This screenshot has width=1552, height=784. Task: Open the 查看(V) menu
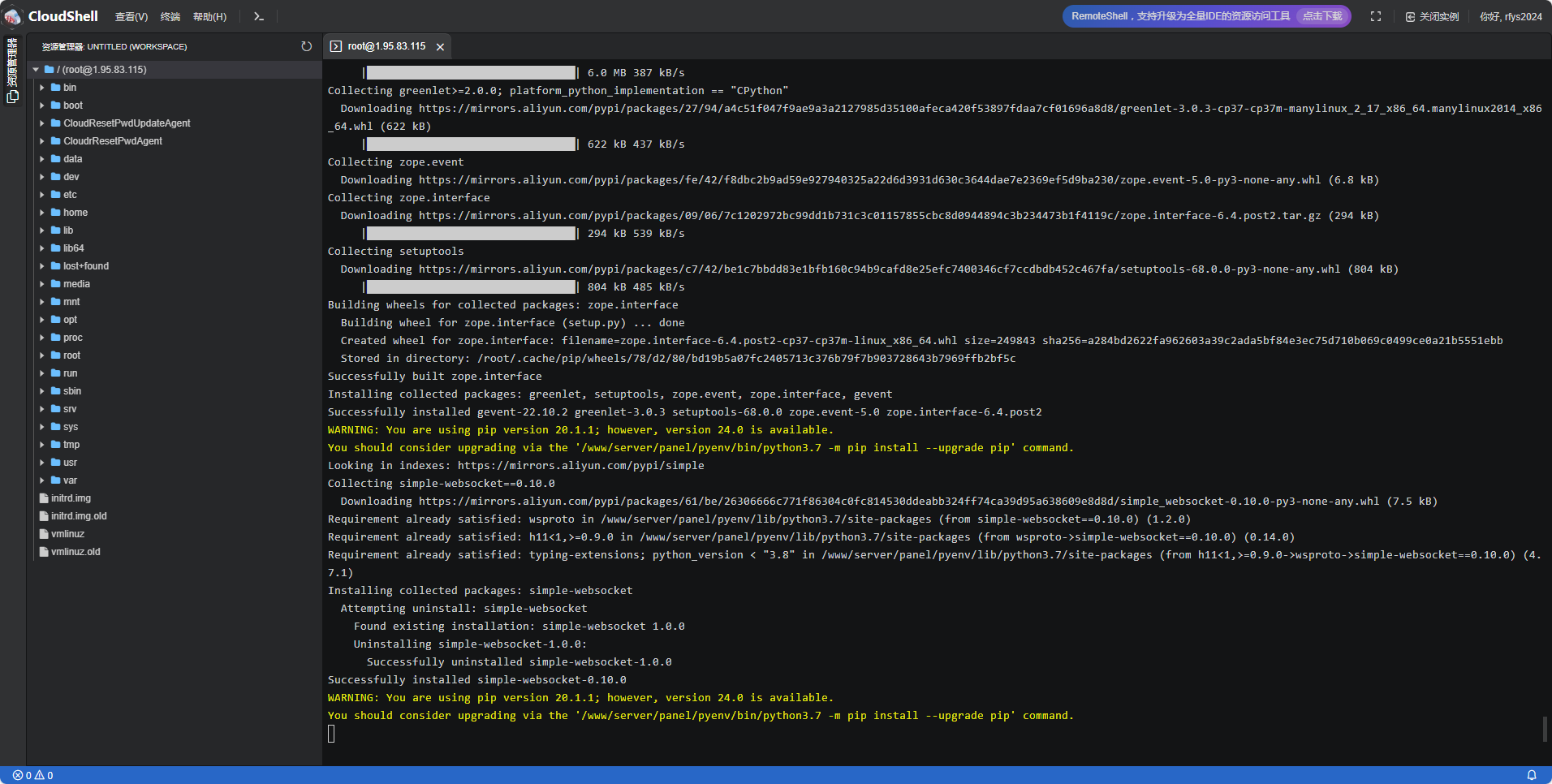pos(131,17)
